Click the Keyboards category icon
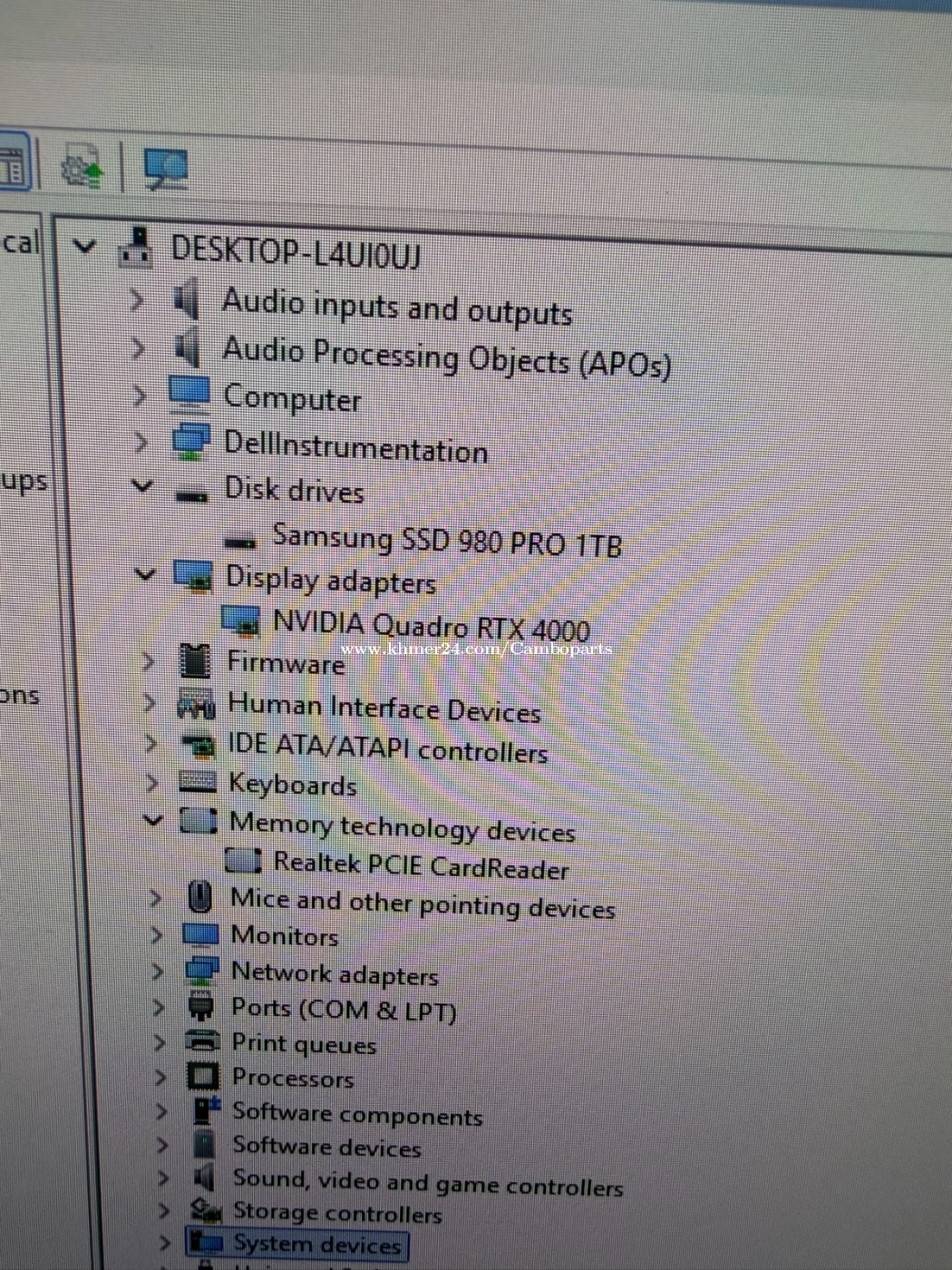Viewport: 952px width, 1270px height. [198, 781]
